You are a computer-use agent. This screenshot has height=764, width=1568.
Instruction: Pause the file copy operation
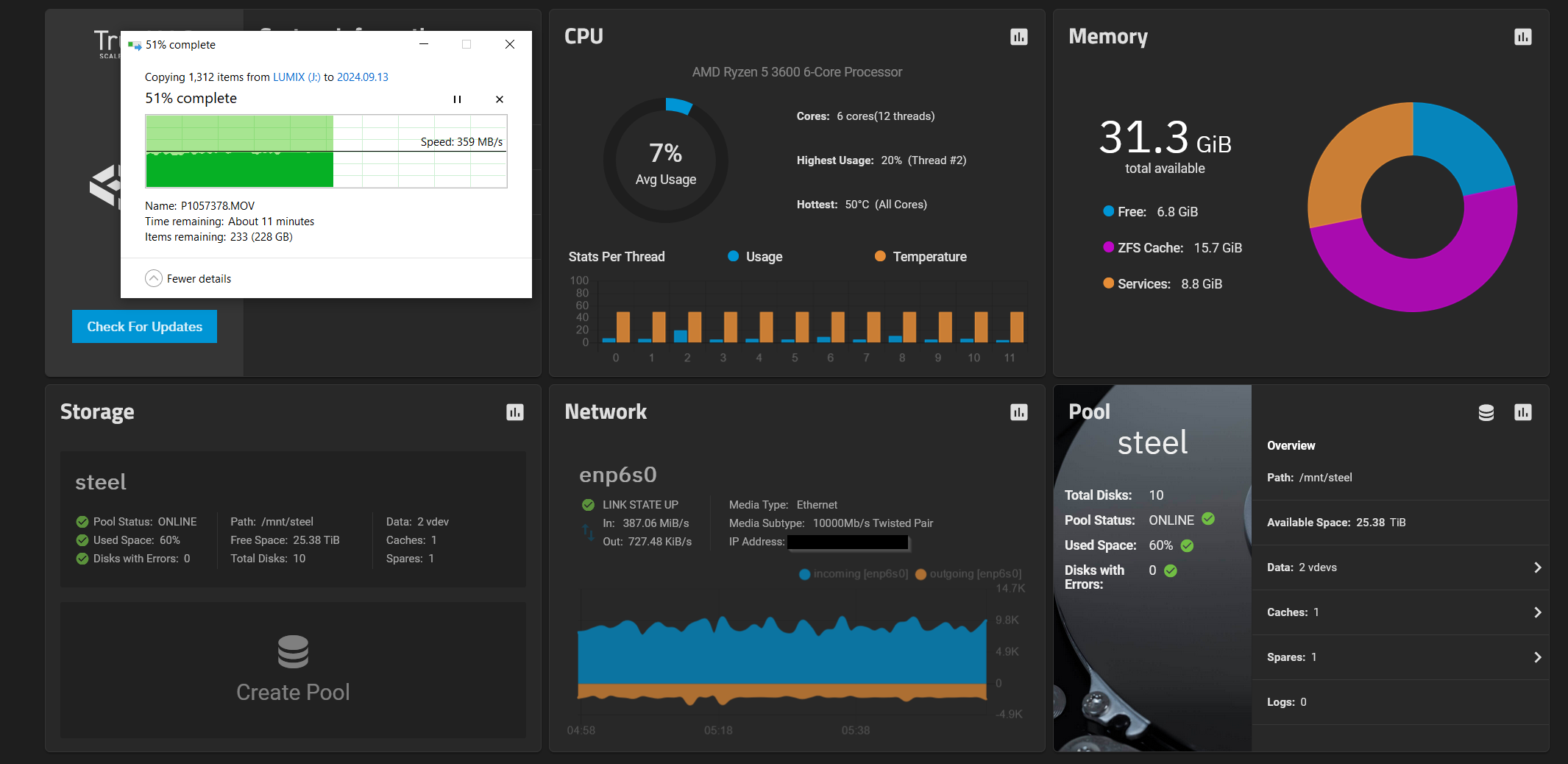[x=457, y=99]
